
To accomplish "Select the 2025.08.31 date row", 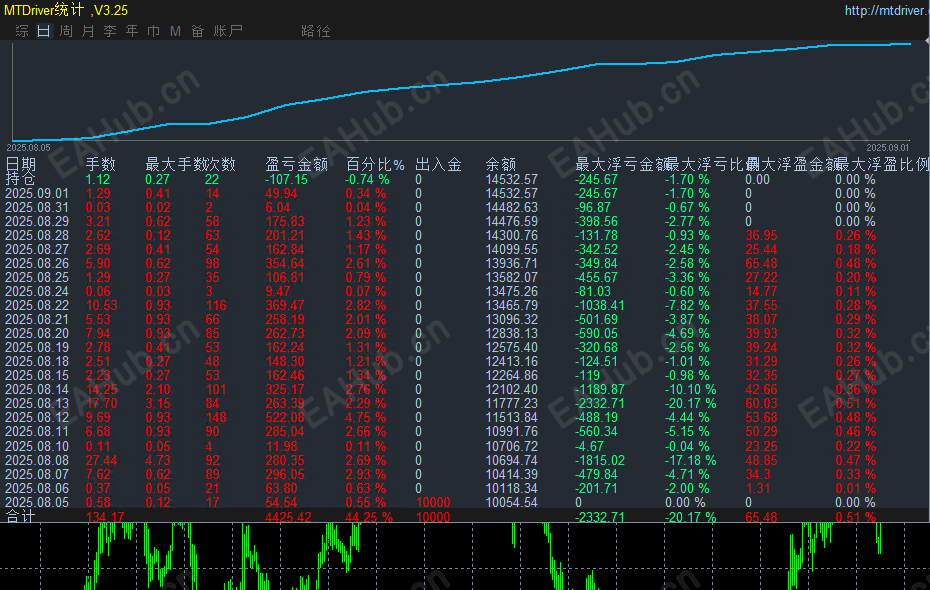I will pyautogui.click(x=465, y=208).
